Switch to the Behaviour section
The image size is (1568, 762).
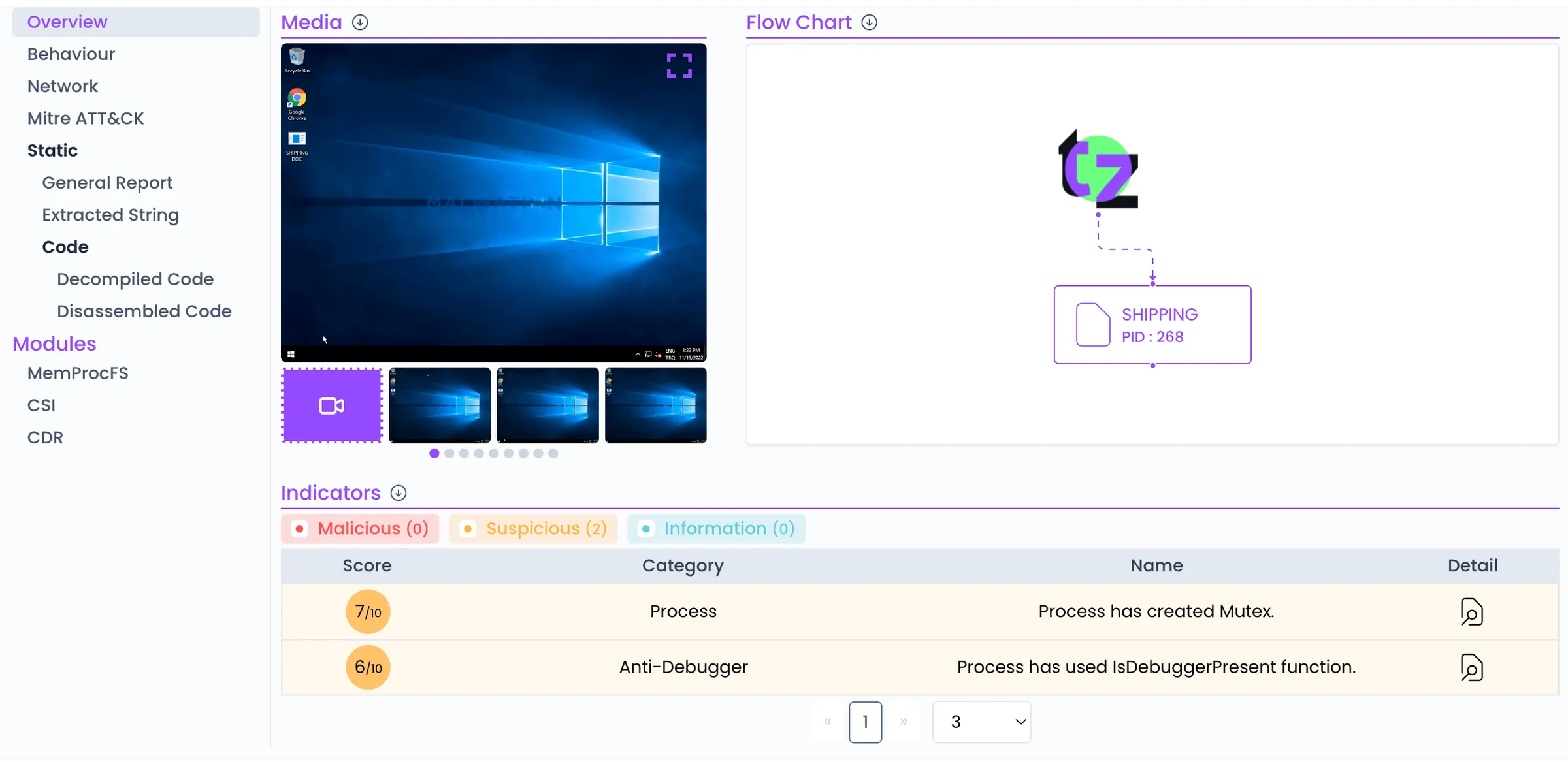click(x=71, y=54)
